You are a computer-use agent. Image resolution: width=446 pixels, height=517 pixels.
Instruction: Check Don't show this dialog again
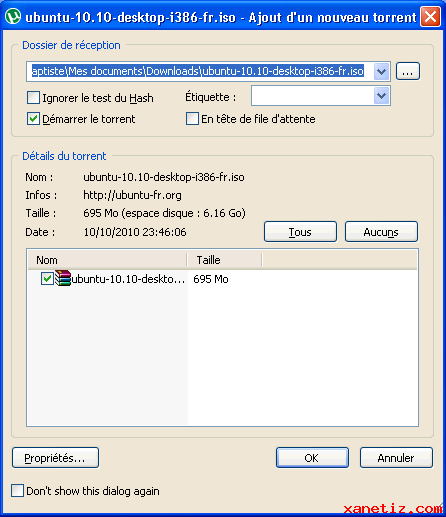[x=17, y=491]
